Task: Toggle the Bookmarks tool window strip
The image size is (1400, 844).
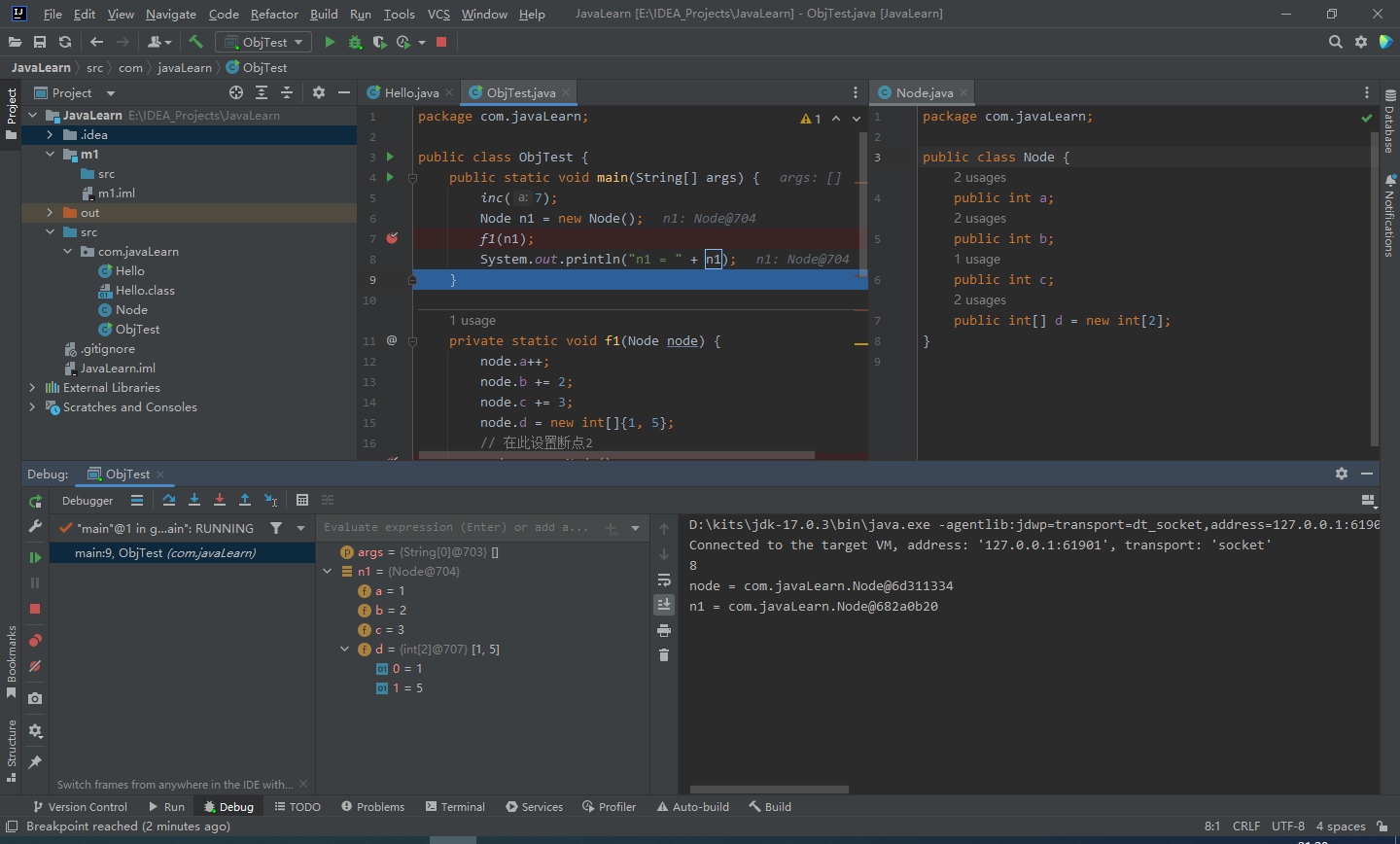Action: (11, 662)
